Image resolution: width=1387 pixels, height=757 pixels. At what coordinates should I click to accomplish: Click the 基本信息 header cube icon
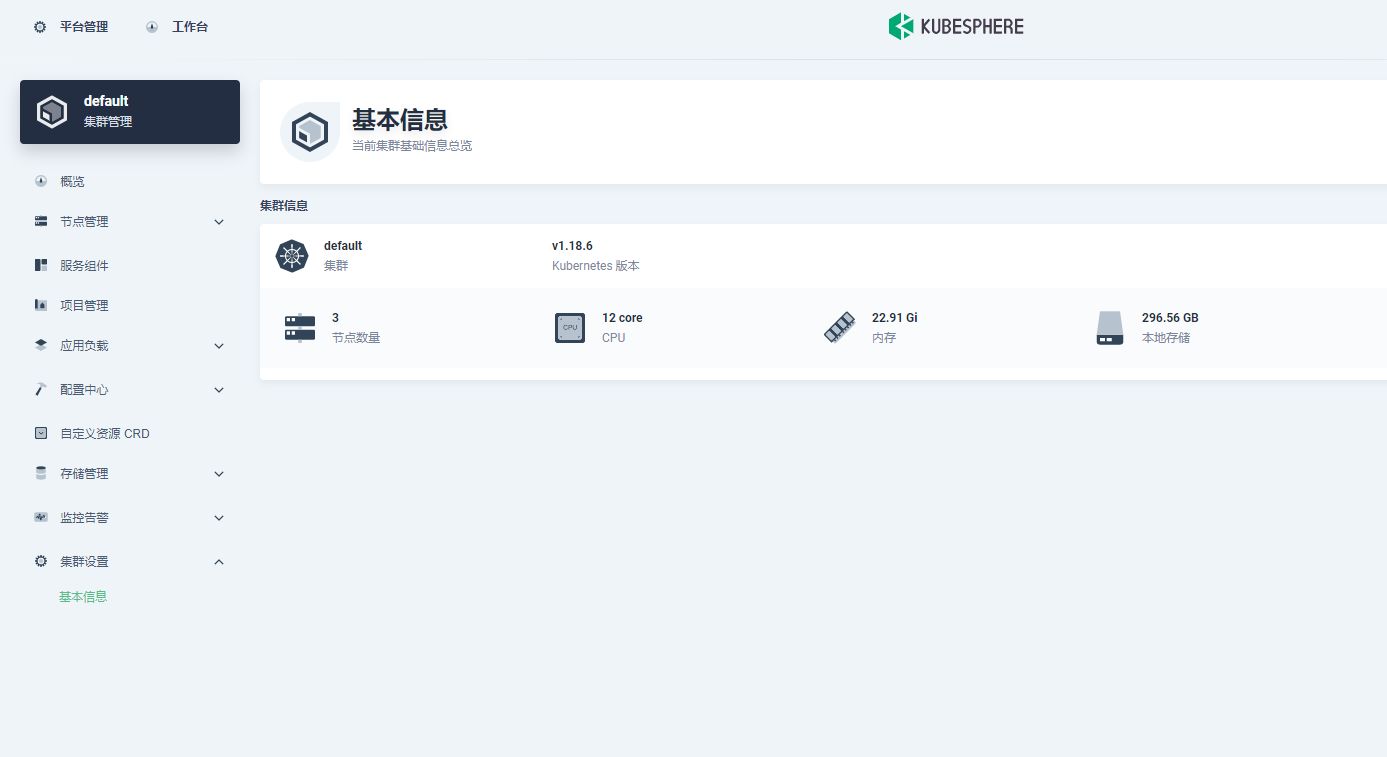tap(310, 132)
